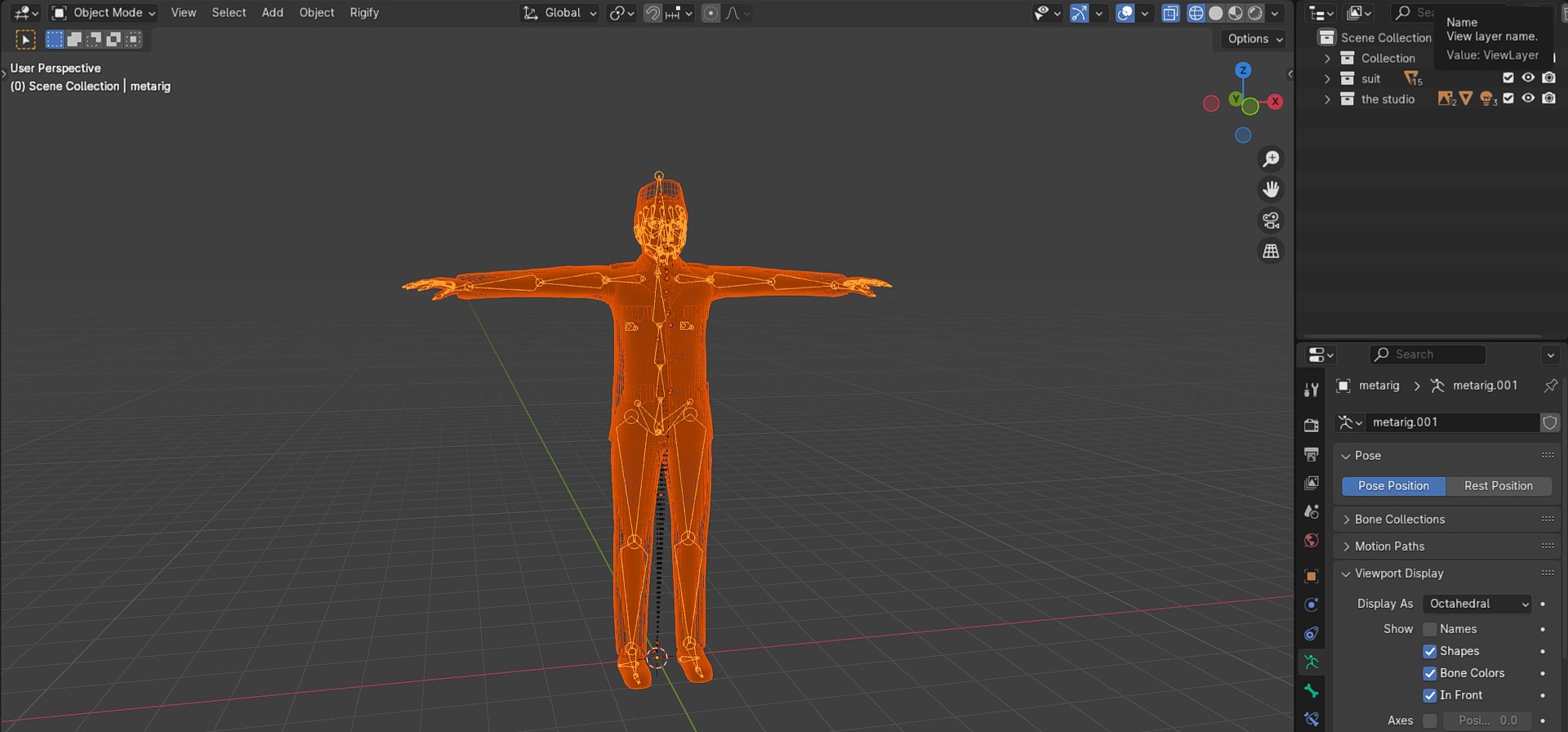This screenshot has width=1568, height=732.
Task: Choose the Extend selection mode icon
Action: point(74,39)
